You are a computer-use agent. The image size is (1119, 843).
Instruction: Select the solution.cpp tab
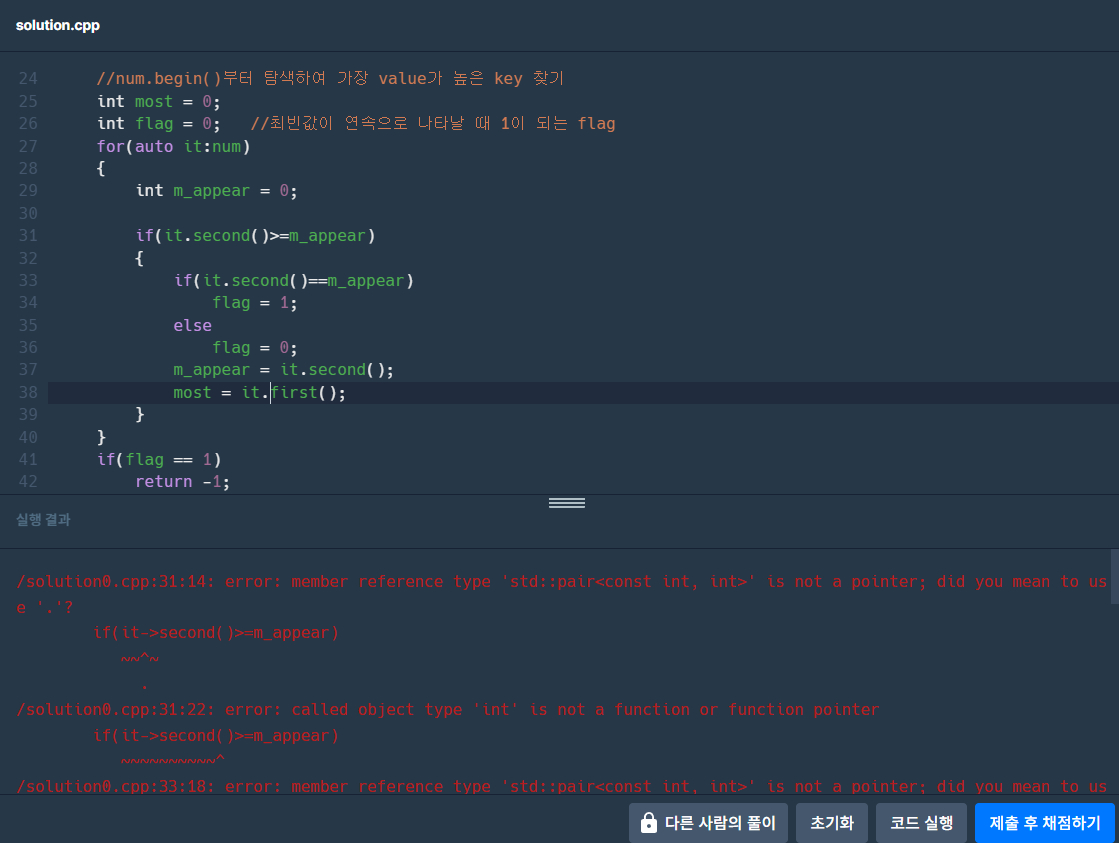(x=57, y=25)
